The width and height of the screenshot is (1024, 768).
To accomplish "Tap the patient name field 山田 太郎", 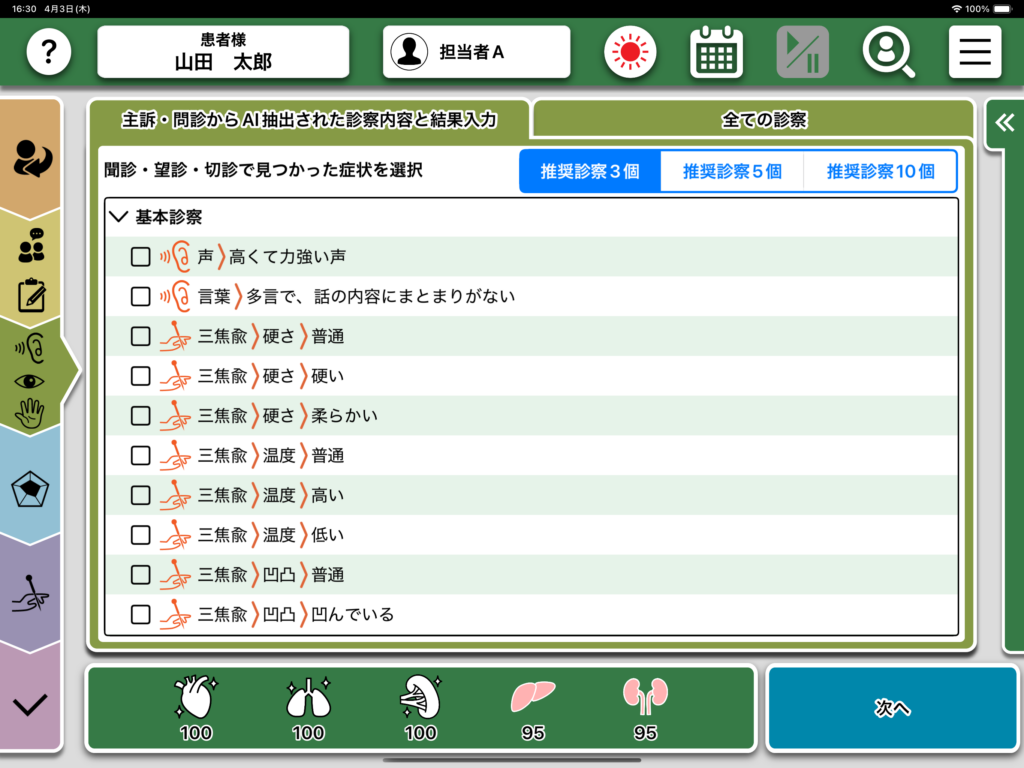I will [223, 52].
